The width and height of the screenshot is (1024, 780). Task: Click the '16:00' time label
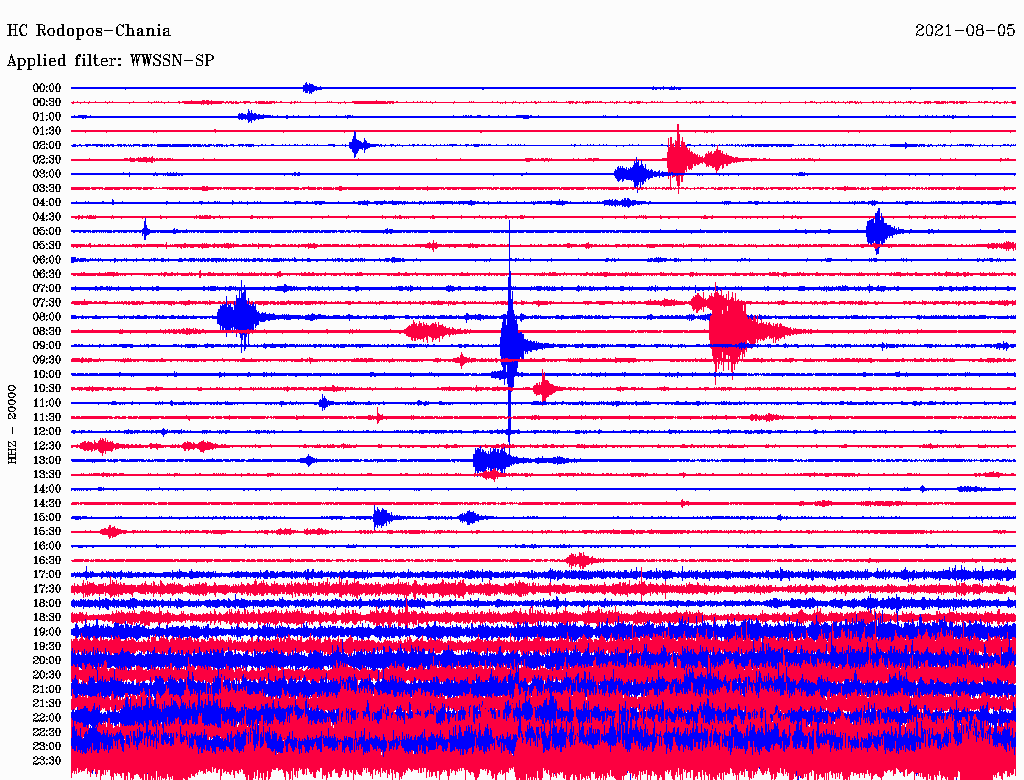47,546
